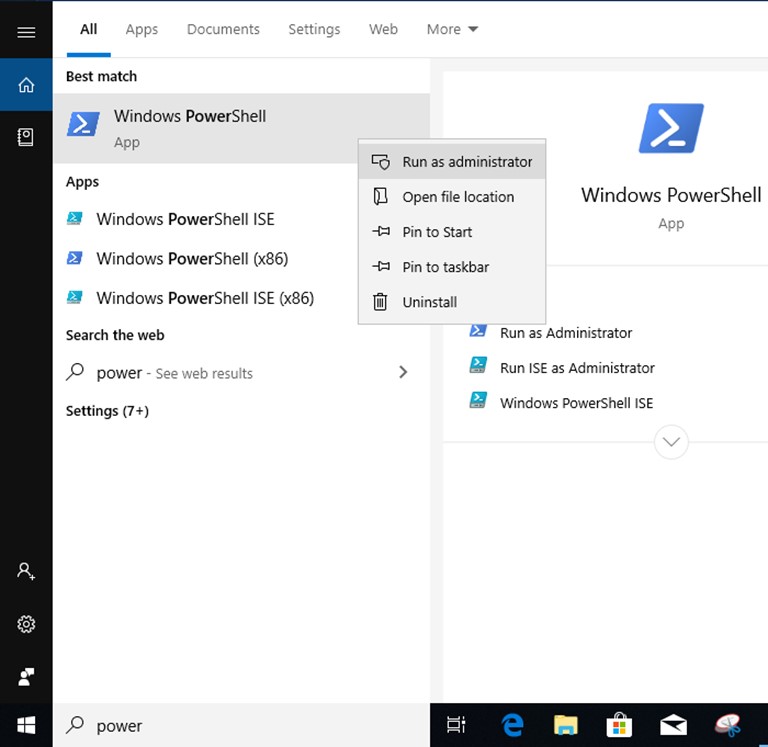Image resolution: width=768 pixels, height=747 pixels.
Task: Choose Pin to taskbar in context menu
Action: (x=452, y=267)
